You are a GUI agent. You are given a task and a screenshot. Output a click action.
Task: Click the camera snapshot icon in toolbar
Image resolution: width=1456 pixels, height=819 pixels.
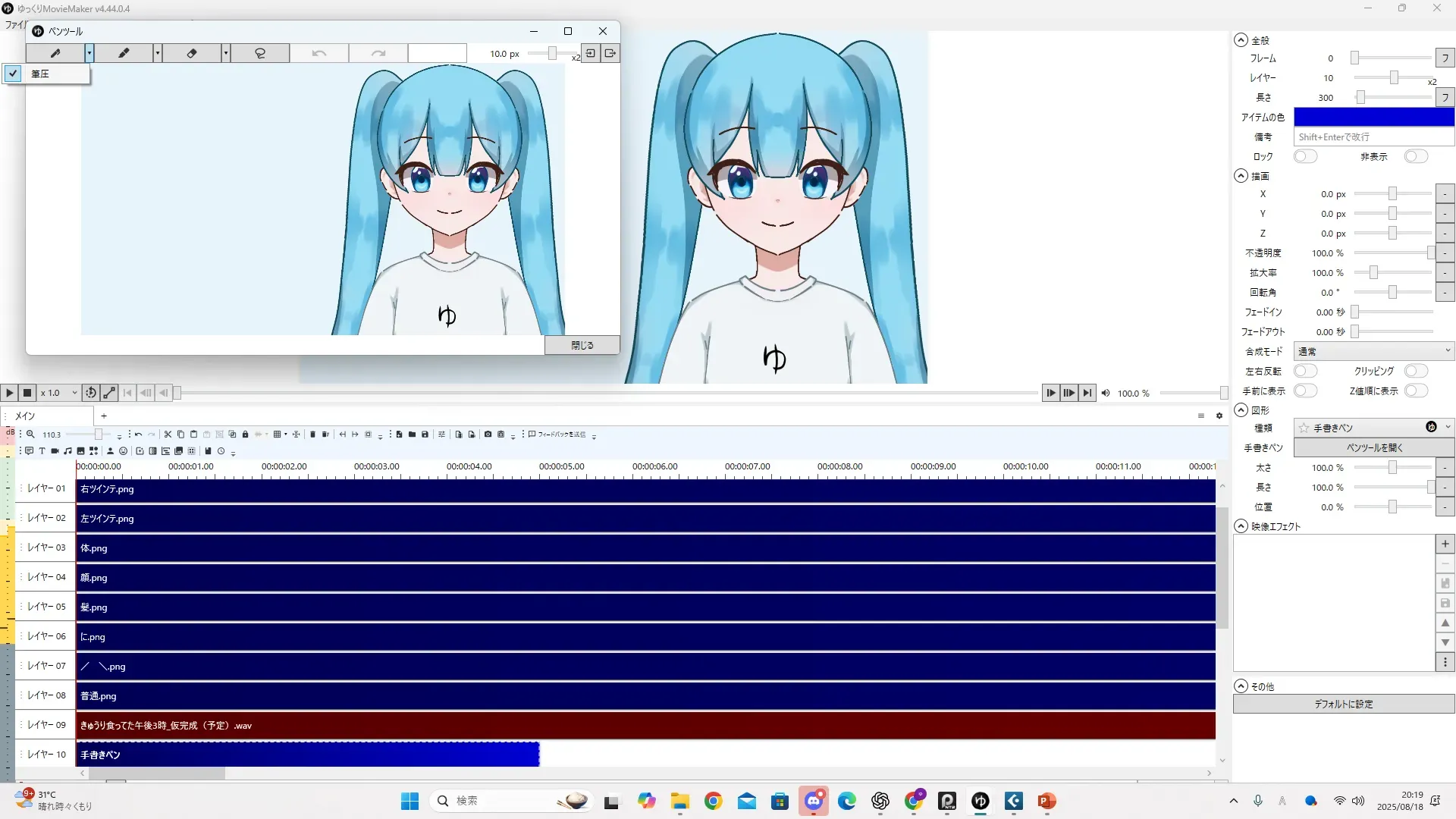(488, 435)
